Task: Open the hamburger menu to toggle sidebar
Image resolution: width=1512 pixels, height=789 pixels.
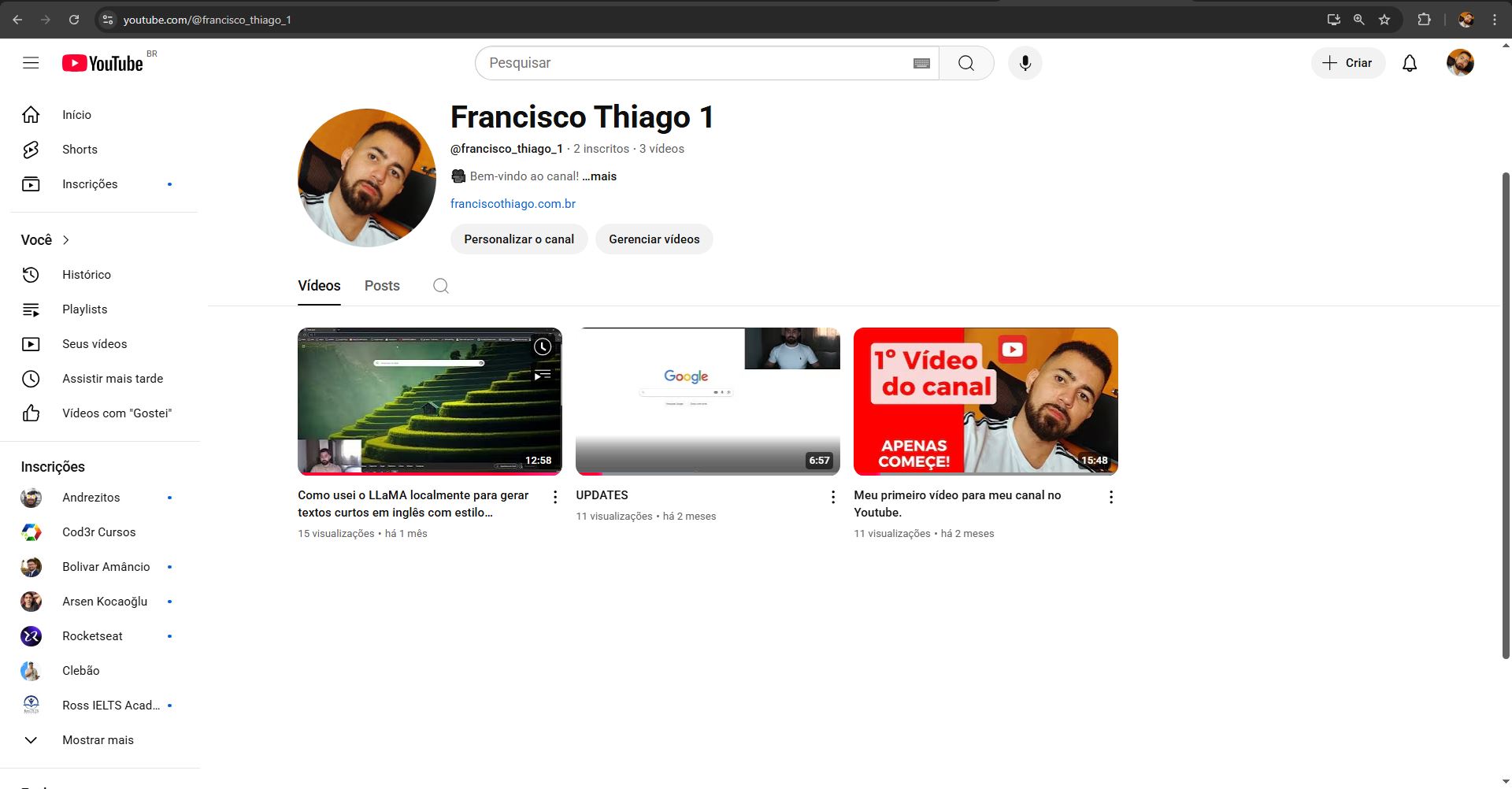Action: pos(31,62)
